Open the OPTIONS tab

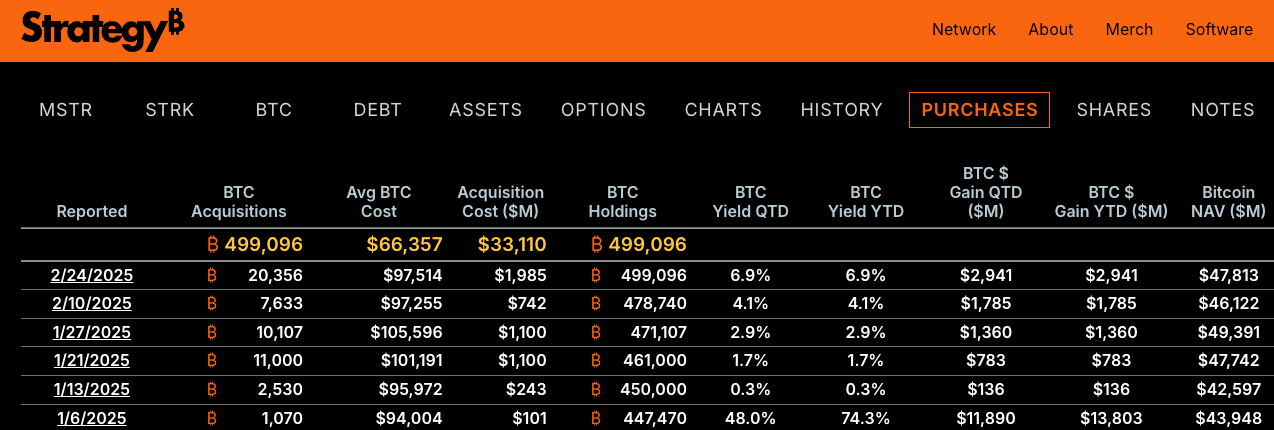pyautogui.click(x=603, y=110)
